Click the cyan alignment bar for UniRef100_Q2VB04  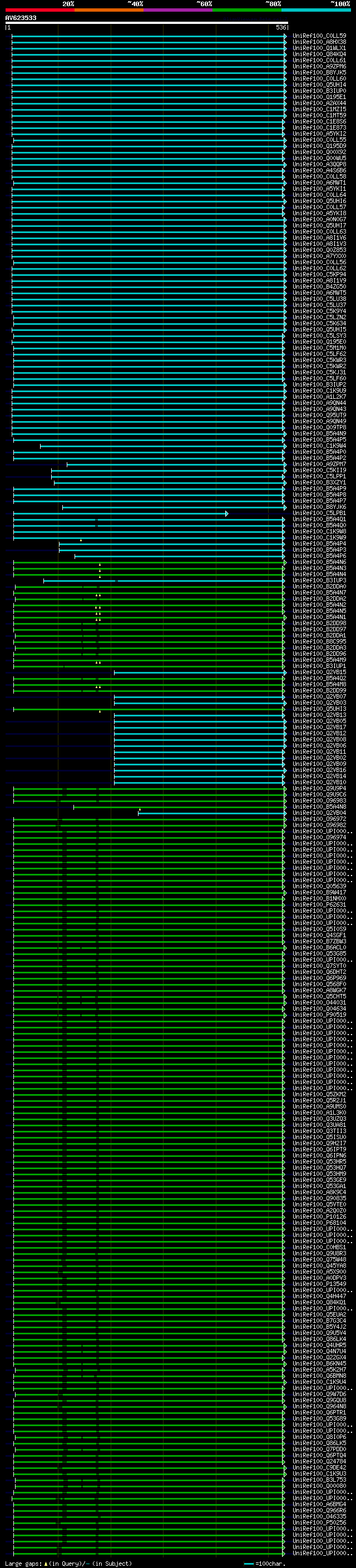[212, 813]
